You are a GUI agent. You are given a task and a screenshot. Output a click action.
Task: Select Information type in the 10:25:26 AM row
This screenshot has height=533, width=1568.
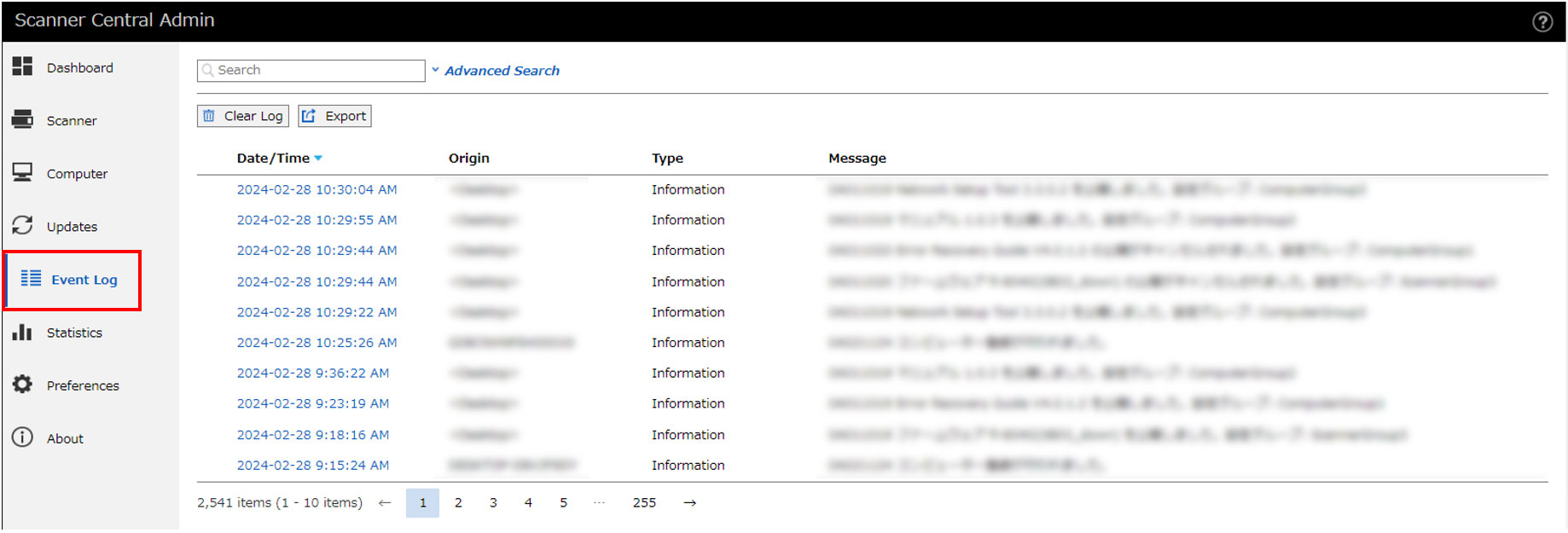pos(688,343)
